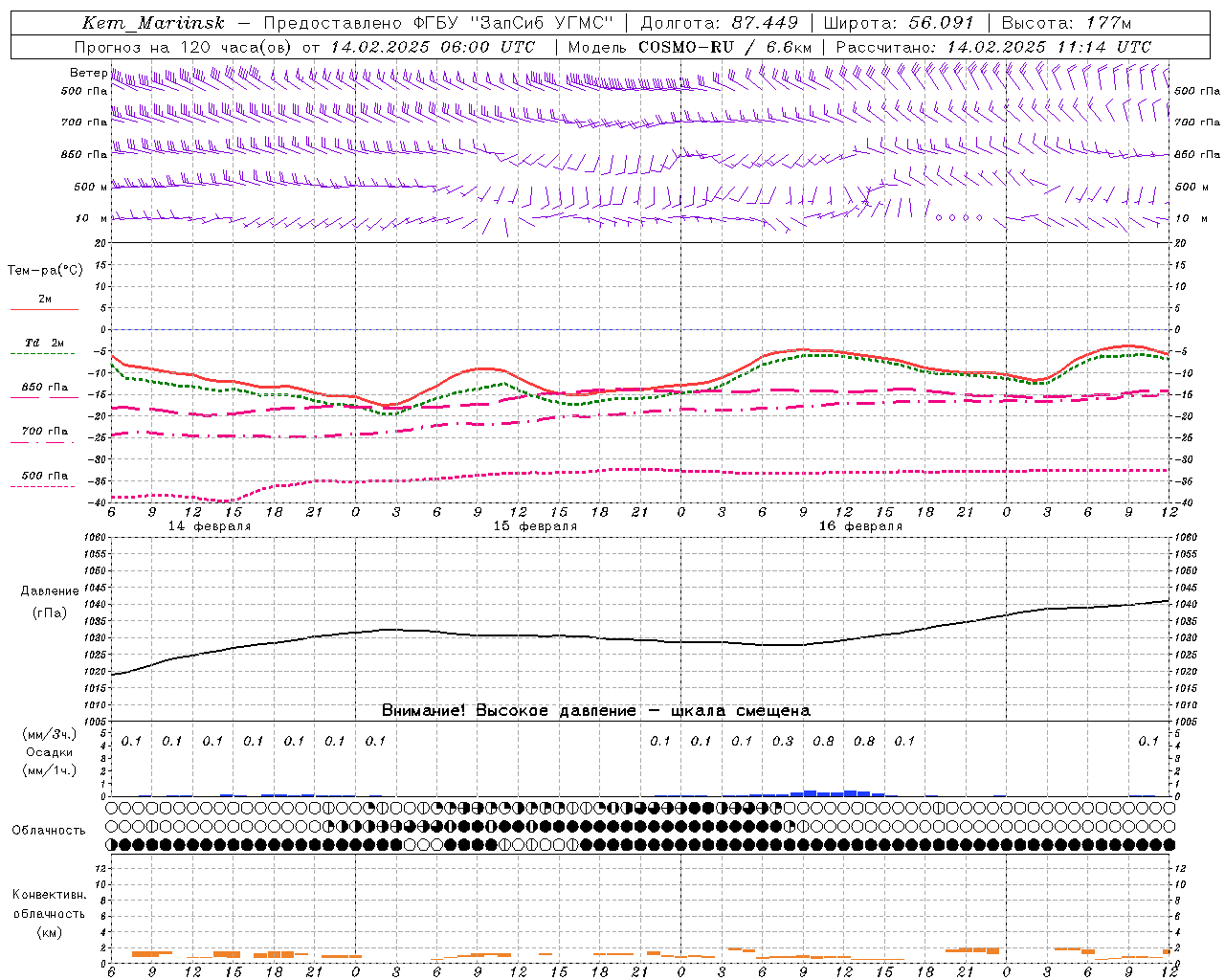Screen dimensions: 1225x980
Task: Click the "Давление" pressure panel label
Action: (x=50, y=591)
